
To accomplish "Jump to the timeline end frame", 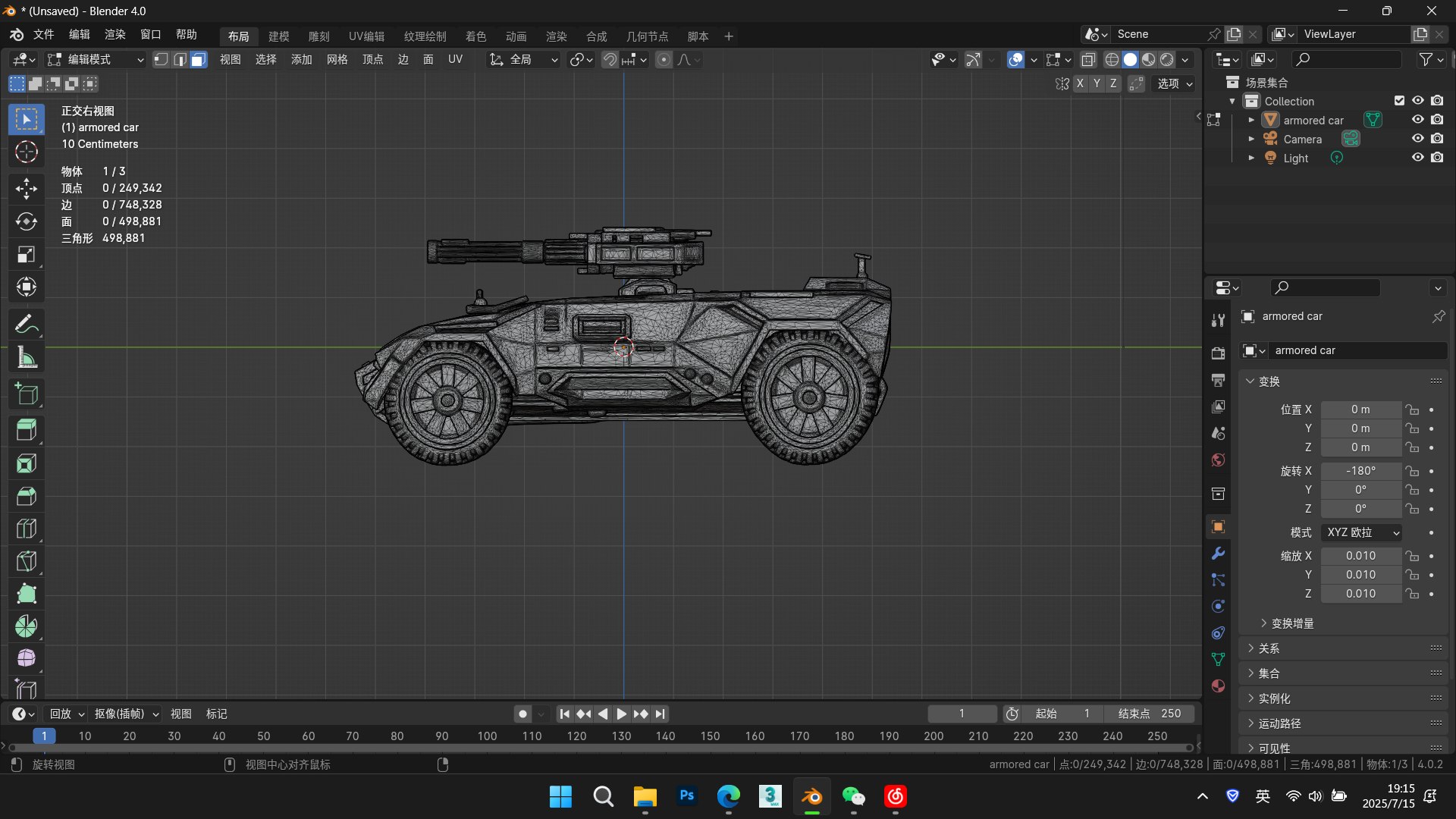I will (x=661, y=714).
